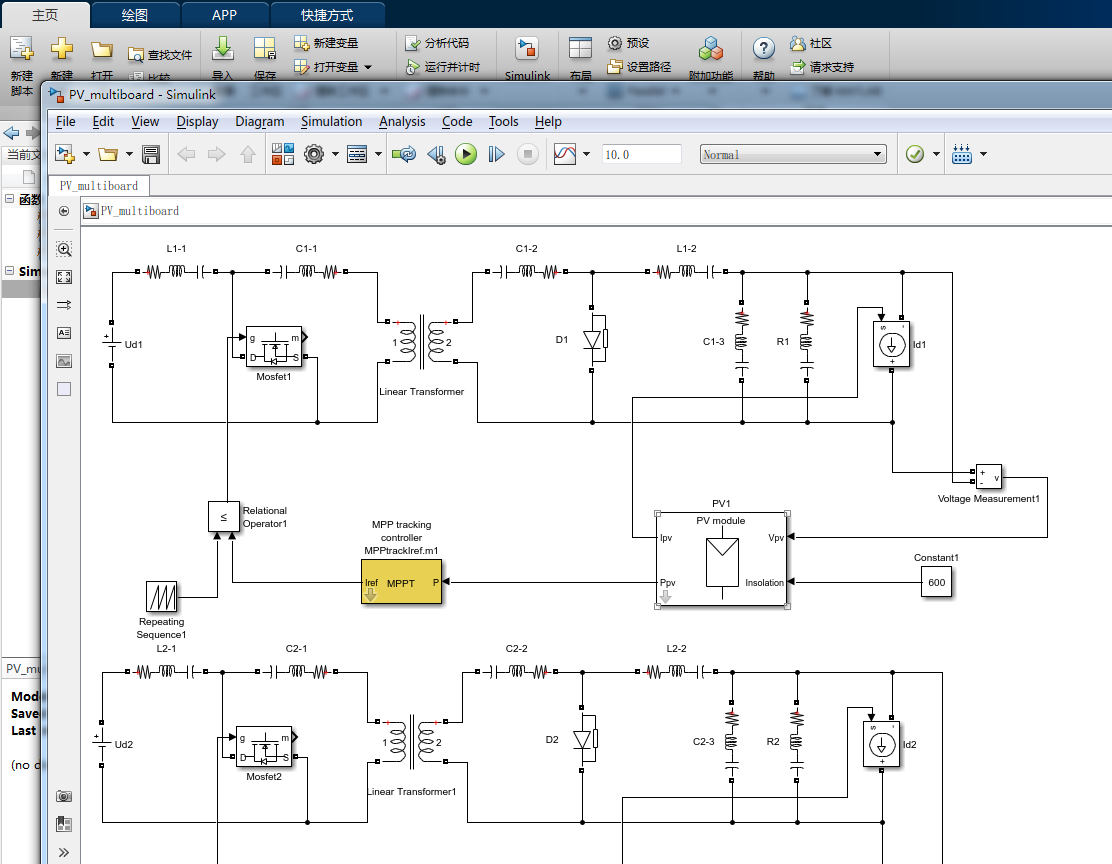This screenshot has height=864, width=1112.
Task: Click the MATLAB 设置路径 button
Action: click(x=639, y=67)
